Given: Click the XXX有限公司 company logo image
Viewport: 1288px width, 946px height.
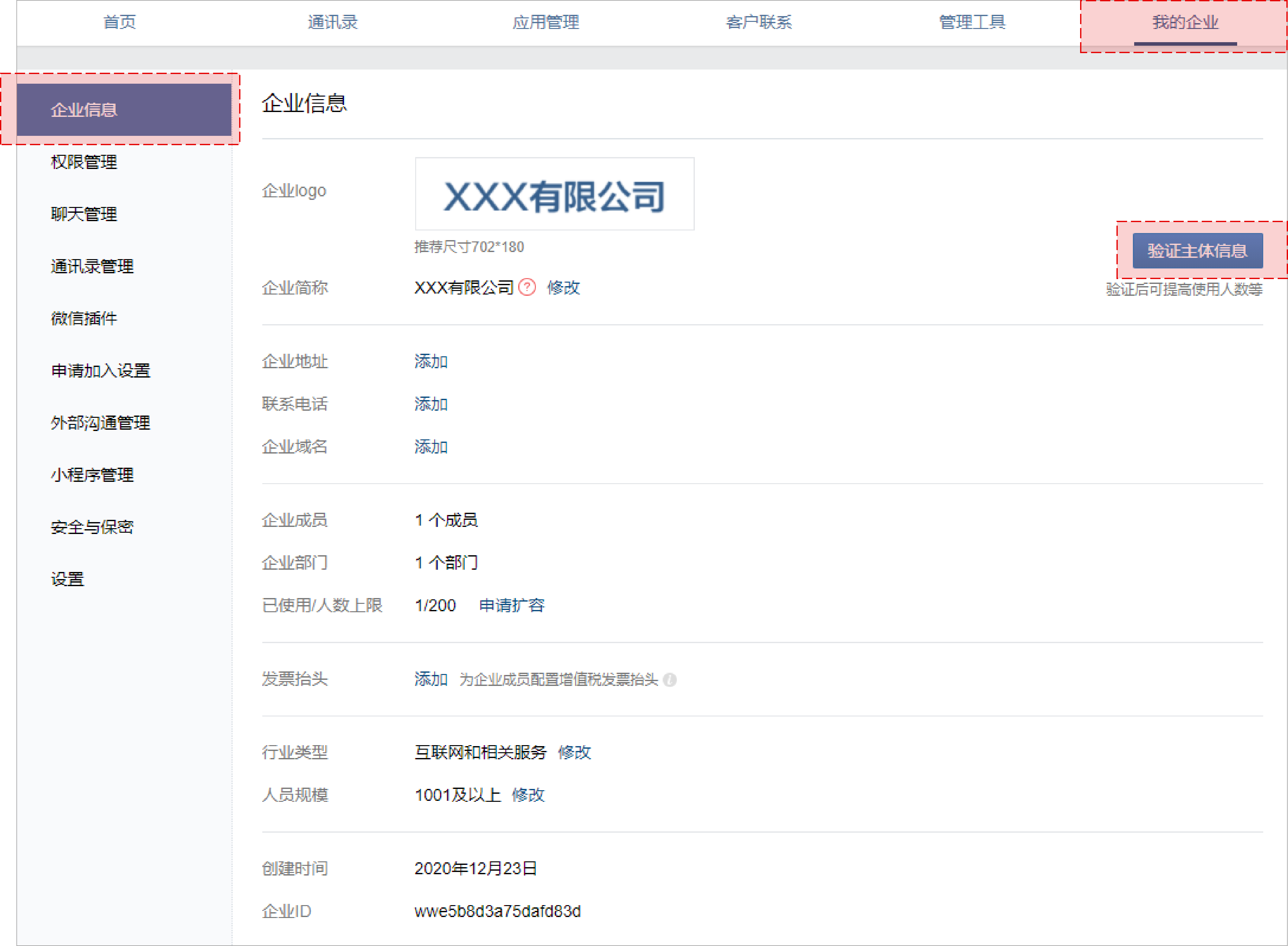Looking at the screenshot, I should click(x=554, y=194).
